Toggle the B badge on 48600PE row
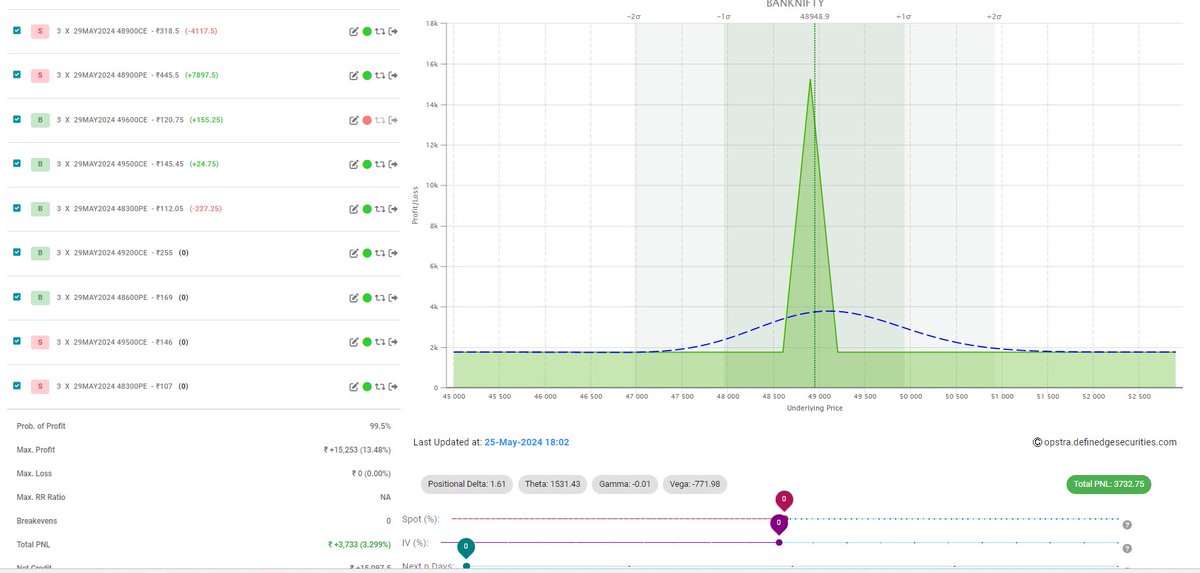Image resolution: width=1200 pixels, height=573 pixels. click(x=40, y=298)
